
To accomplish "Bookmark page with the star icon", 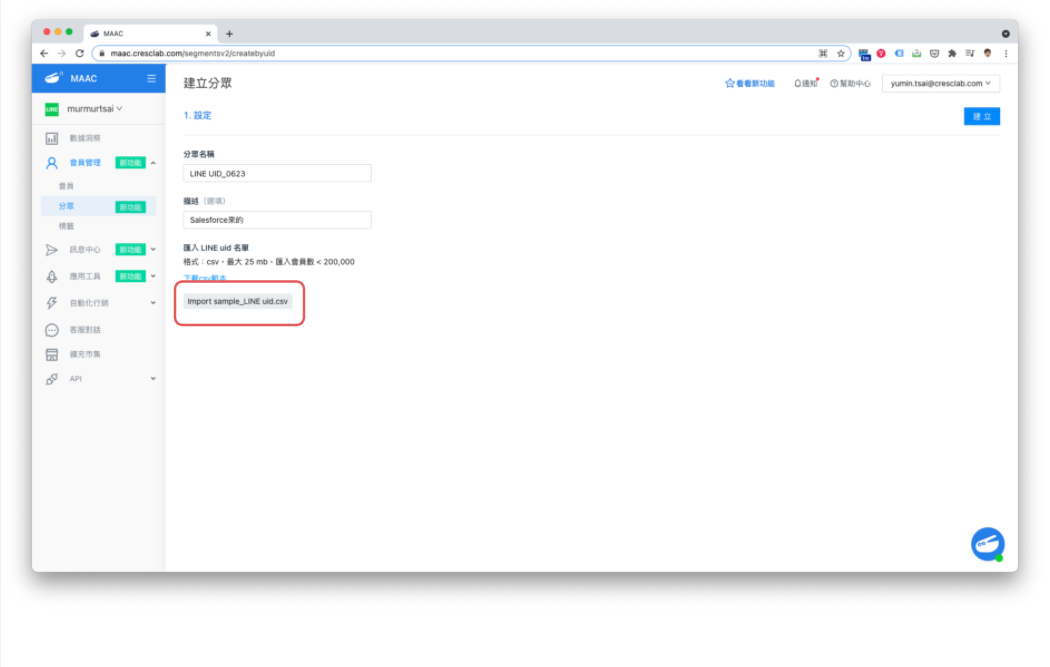I will [x=841, y=53].
